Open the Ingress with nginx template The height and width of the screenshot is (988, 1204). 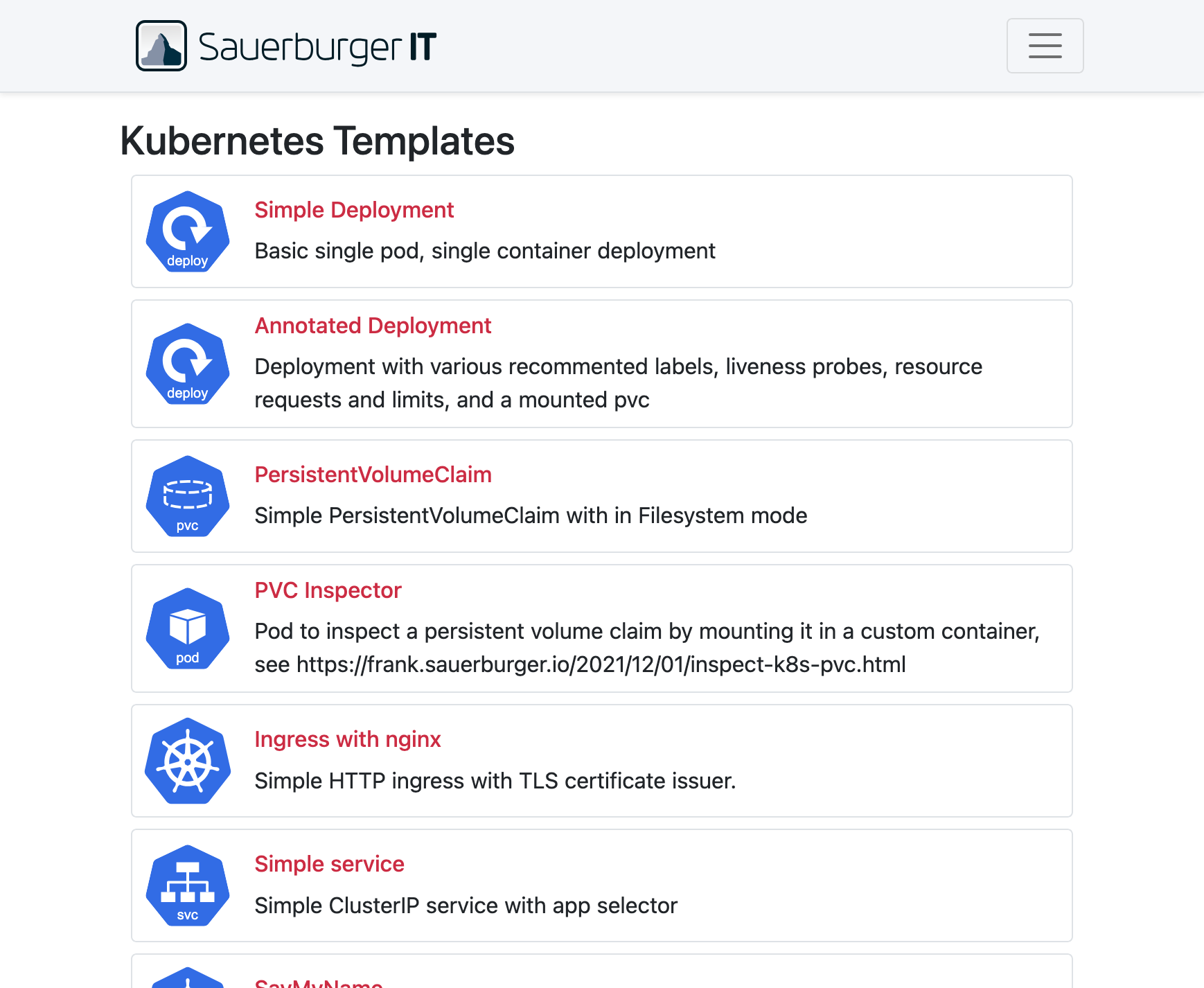coord(348,739)
